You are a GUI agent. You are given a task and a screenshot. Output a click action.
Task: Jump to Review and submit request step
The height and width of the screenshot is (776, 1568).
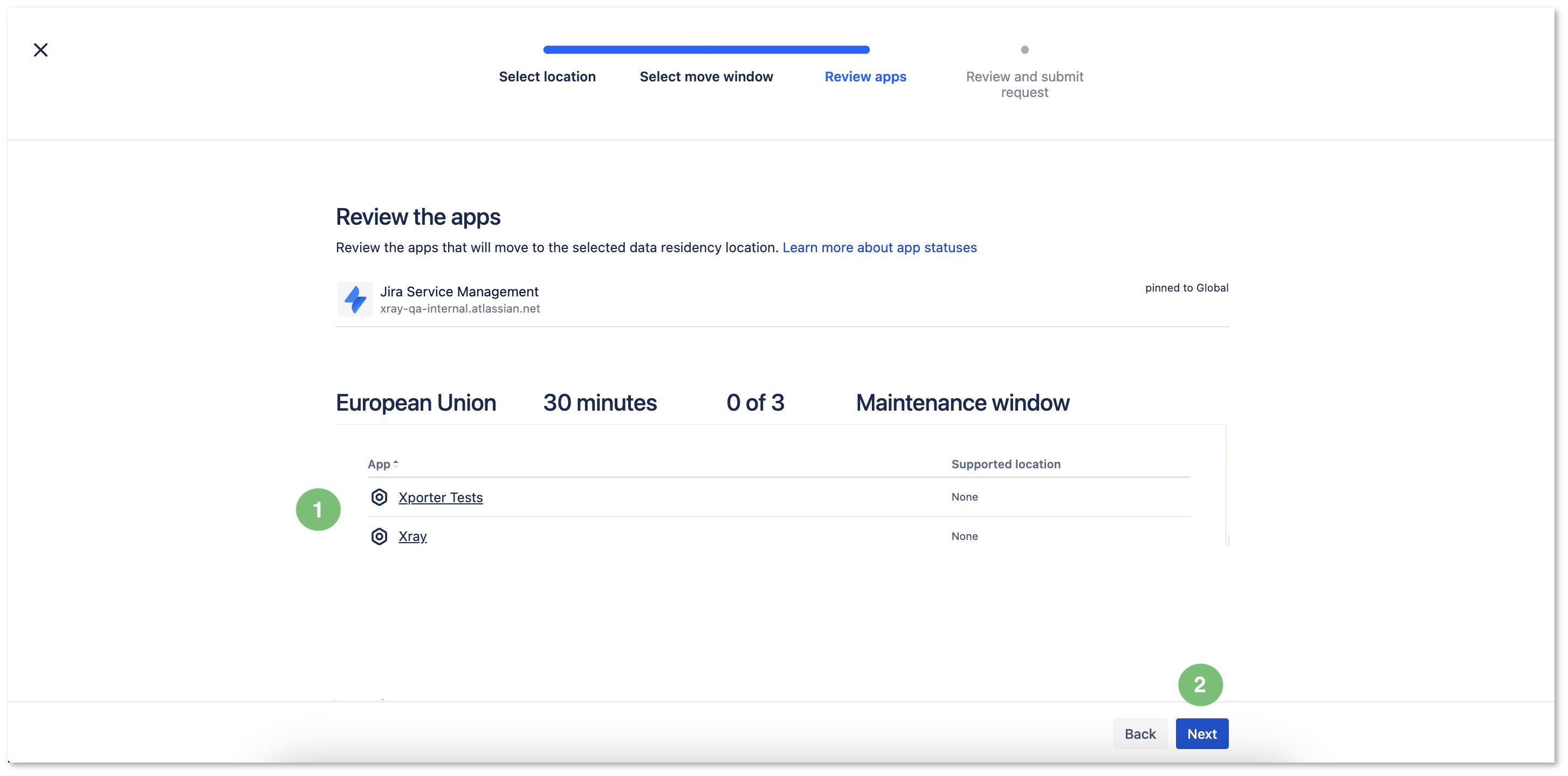[1024, 85]
